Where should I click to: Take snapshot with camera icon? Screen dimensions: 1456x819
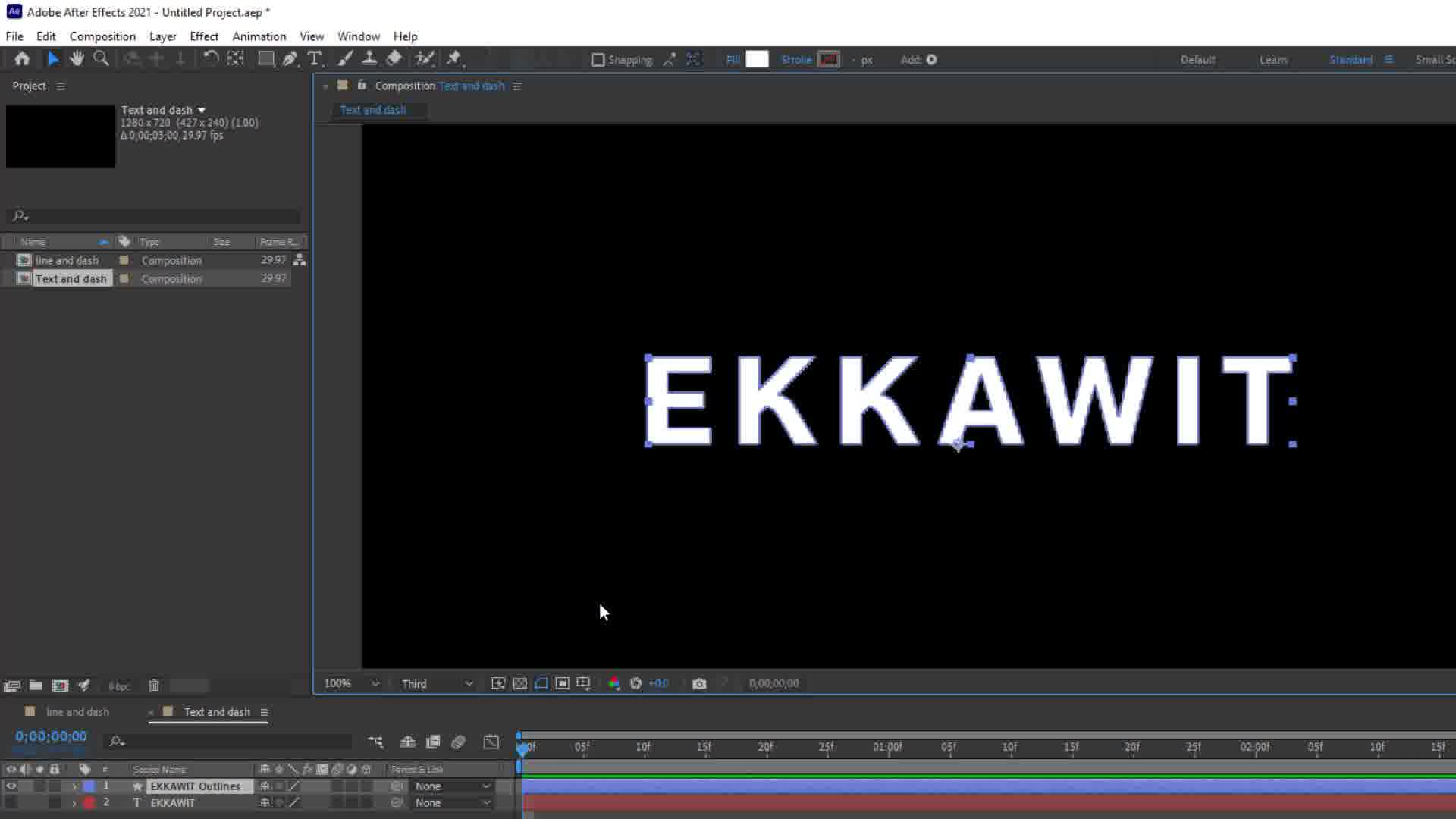[699, 684]
